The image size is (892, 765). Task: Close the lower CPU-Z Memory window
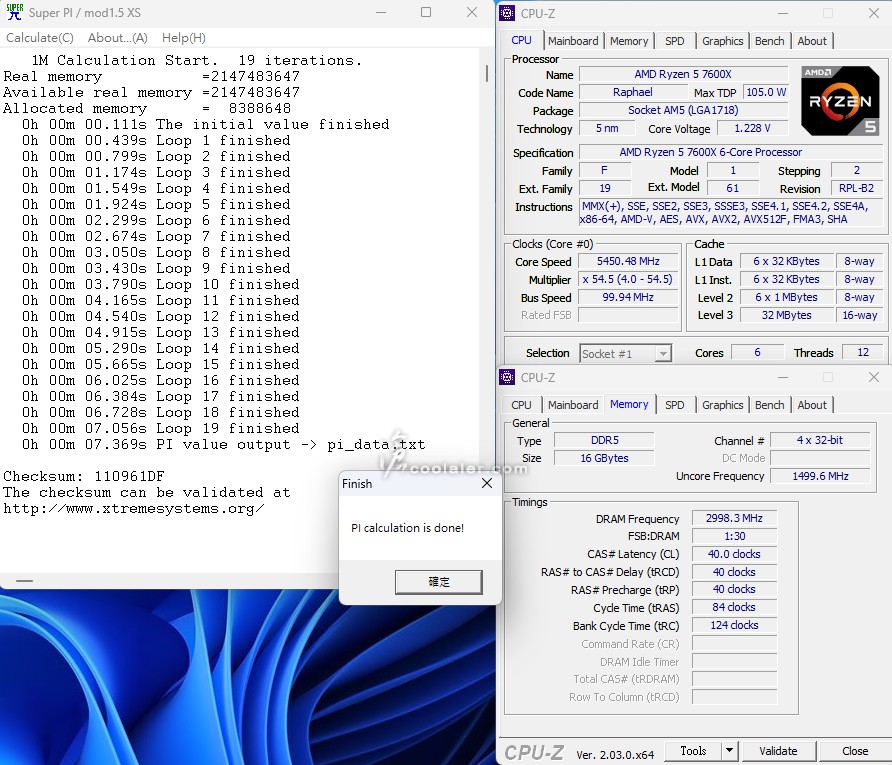[874, 377]
